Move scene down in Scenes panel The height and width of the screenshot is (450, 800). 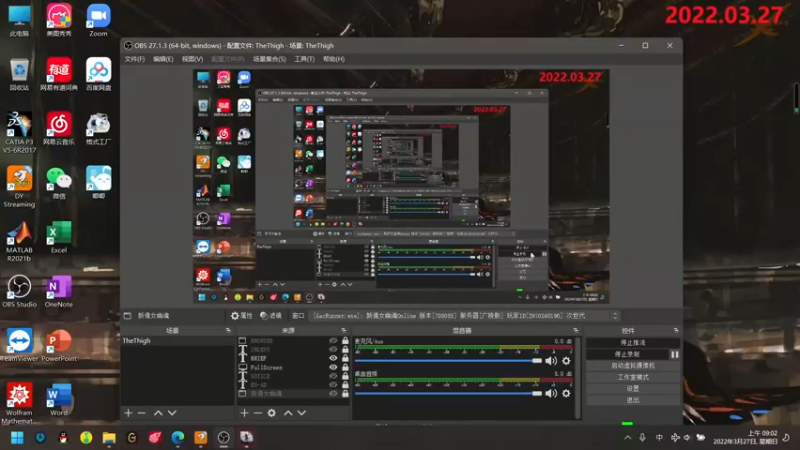click(172, 413)
